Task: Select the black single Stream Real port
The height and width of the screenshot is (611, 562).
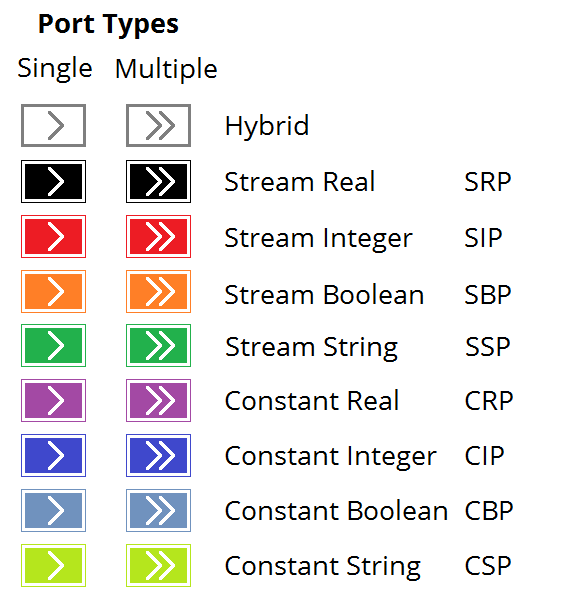Action: tap(53, 181)
